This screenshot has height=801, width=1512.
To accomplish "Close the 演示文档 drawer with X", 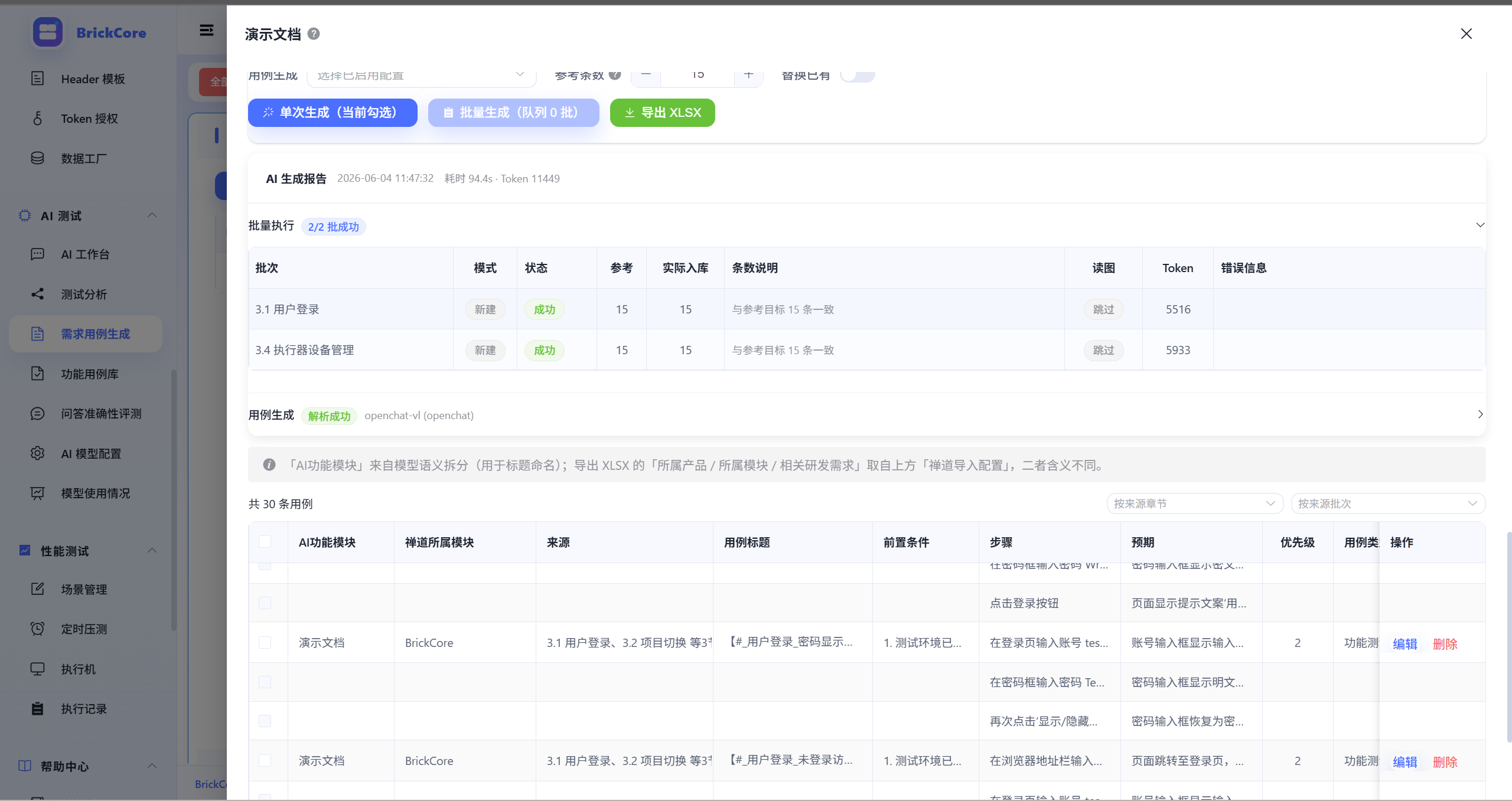I will coord(1466,34).
